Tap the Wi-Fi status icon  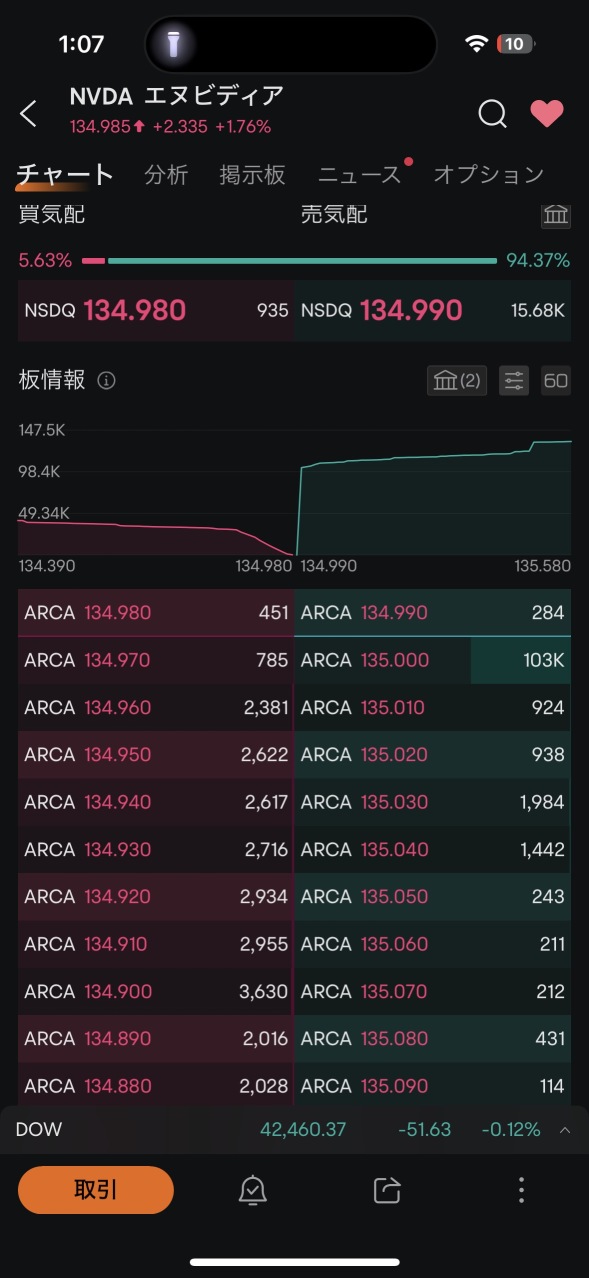(477, 44)
